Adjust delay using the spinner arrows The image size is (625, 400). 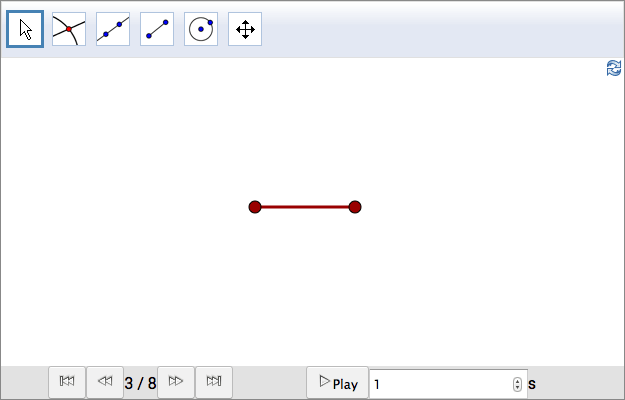tap(517, 384)
